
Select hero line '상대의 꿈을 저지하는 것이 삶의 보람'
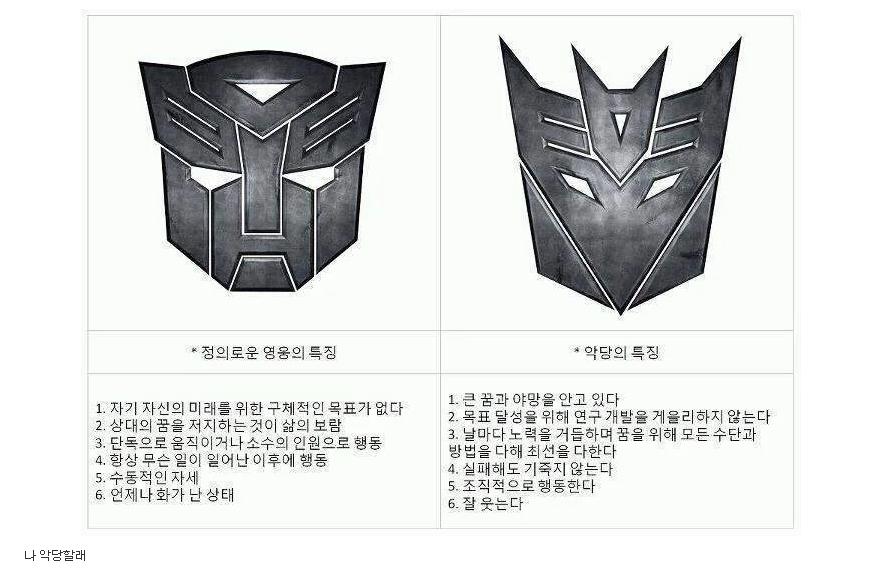[218, 426]
